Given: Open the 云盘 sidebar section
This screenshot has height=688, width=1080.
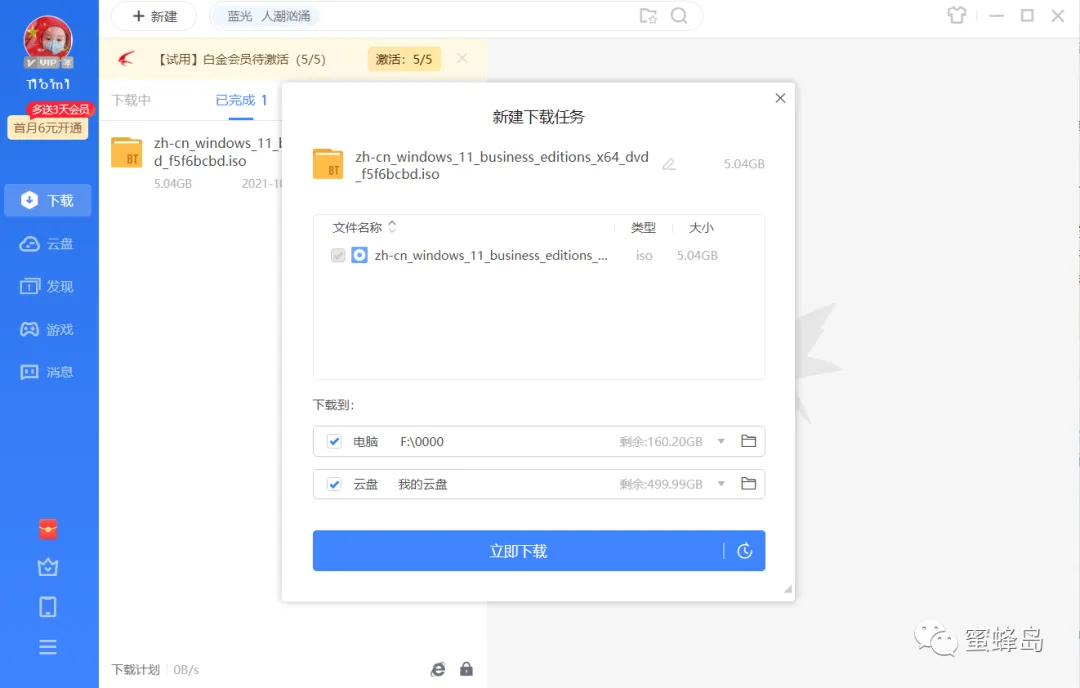Looking at the screenshot, I should tap(48, 244).
